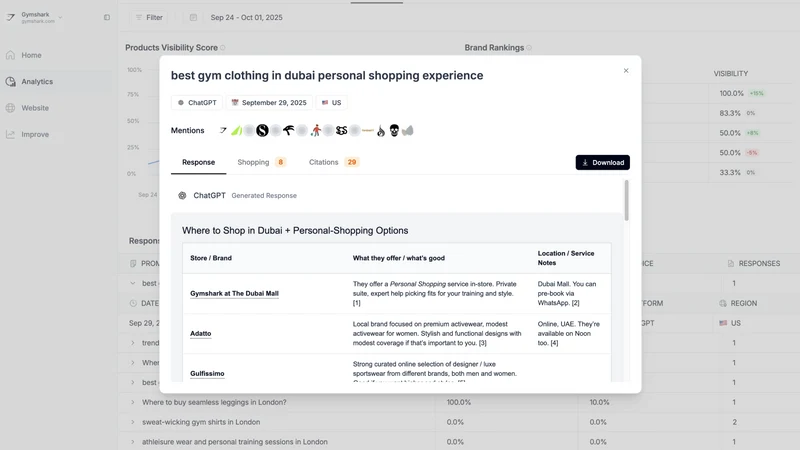
Task: Click the US region chip
Action: (x=331, y=103)
